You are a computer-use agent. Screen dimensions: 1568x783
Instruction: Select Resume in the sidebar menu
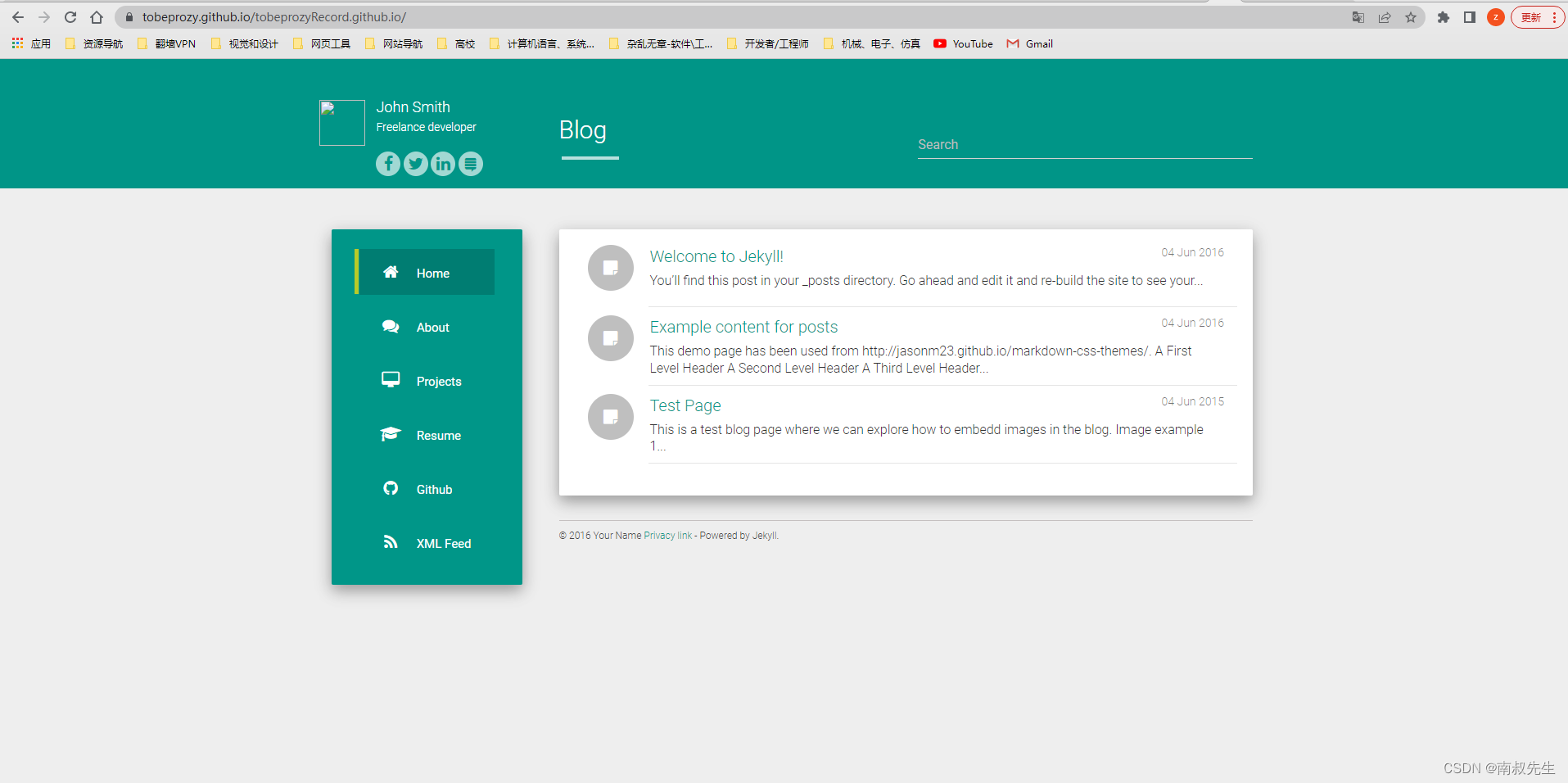point(425,435)
